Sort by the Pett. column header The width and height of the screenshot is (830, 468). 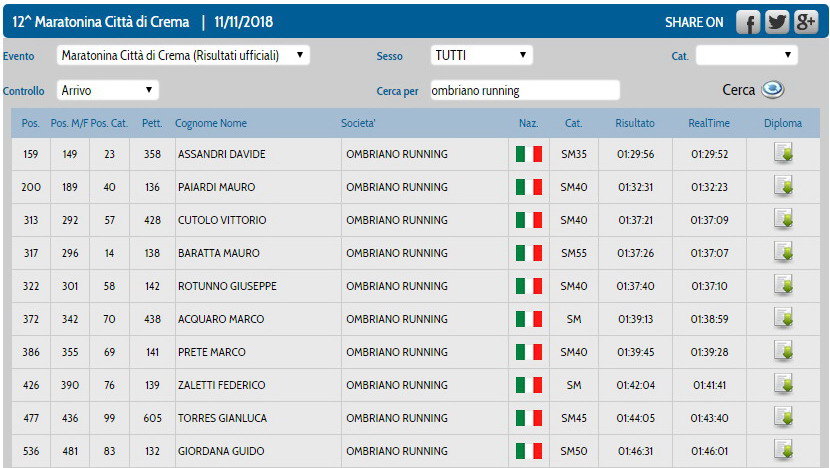[152, 123]
